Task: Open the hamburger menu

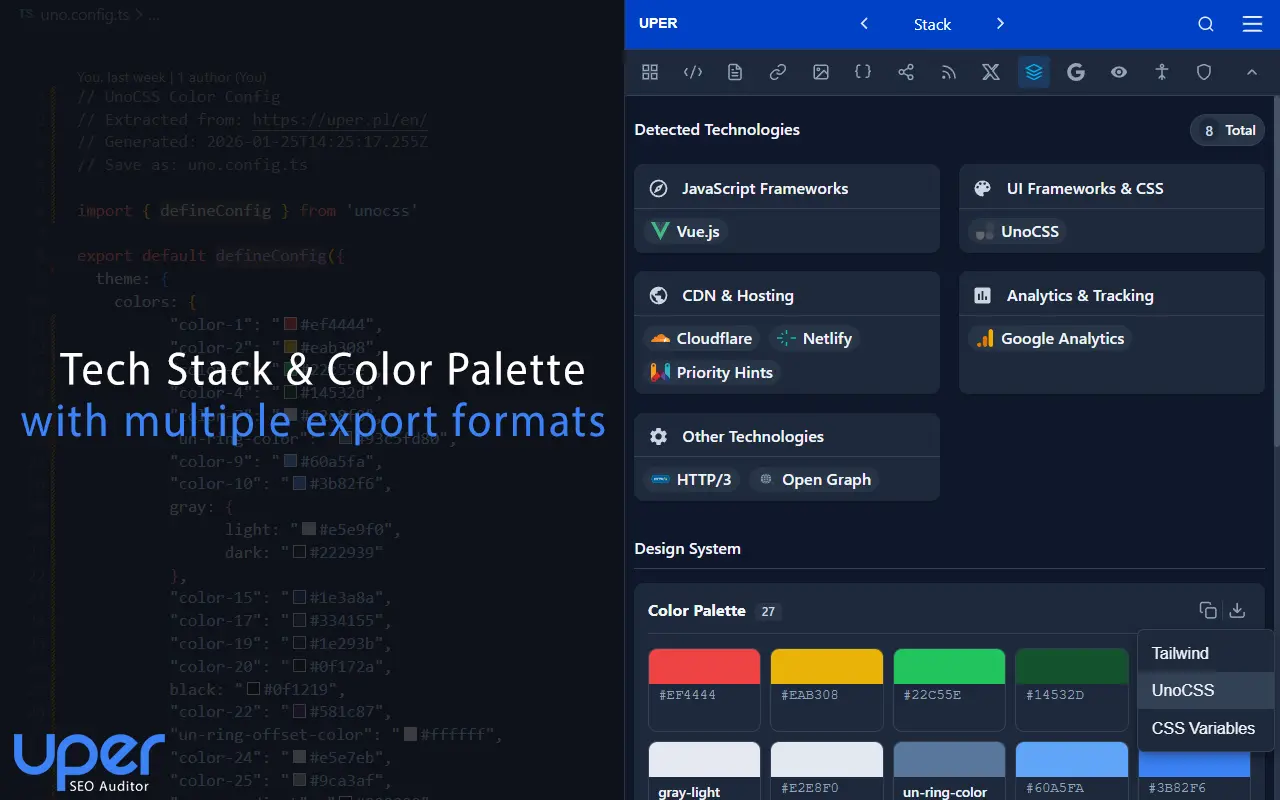Action: pyautogui.click(x=1252, y=24)
